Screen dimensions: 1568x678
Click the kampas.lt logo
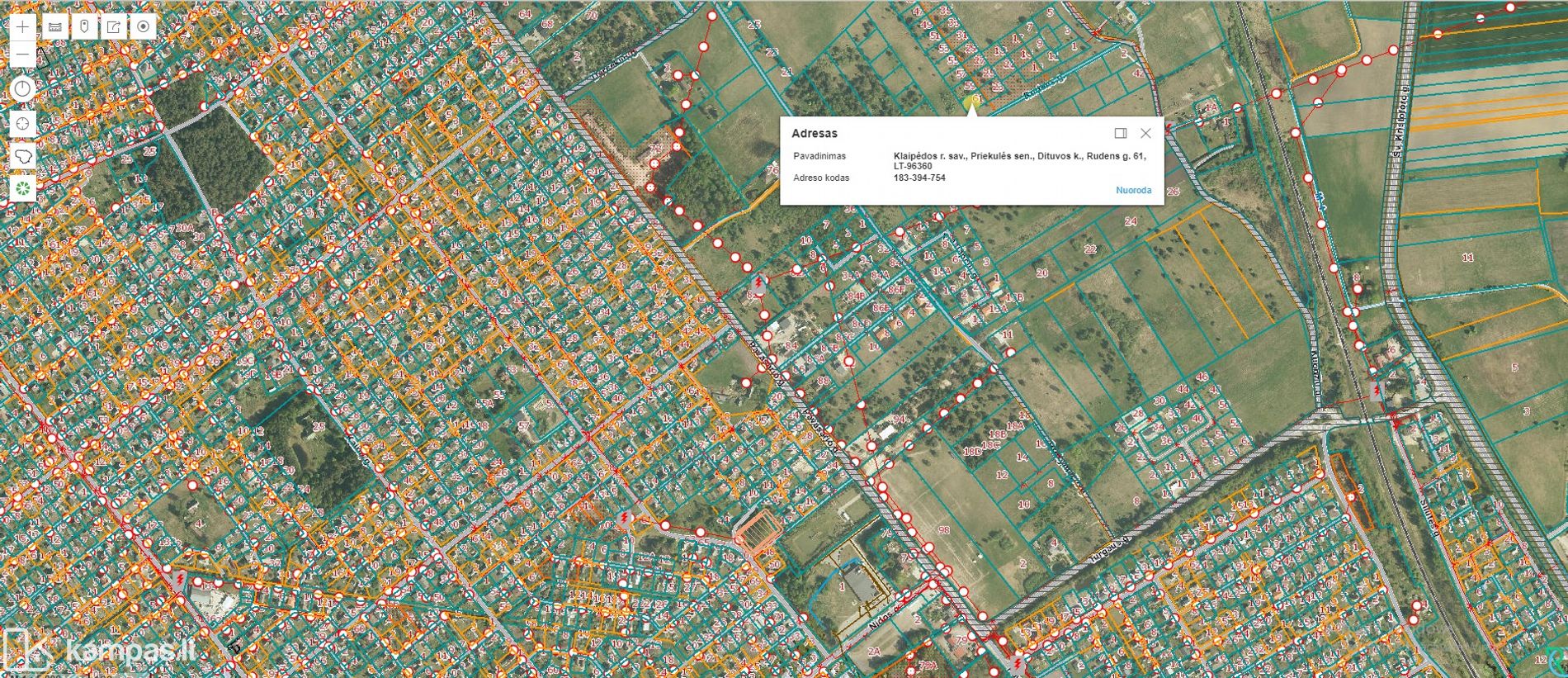tap(99, 649)
